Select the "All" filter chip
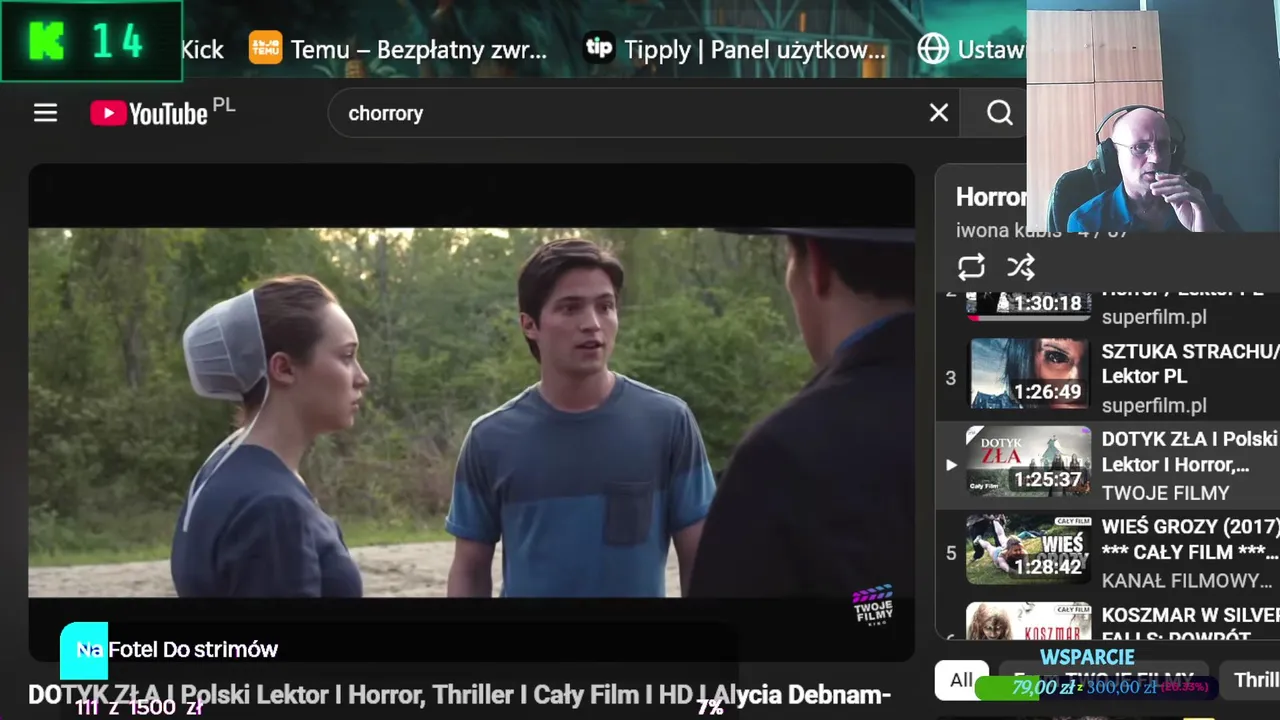 961,680
